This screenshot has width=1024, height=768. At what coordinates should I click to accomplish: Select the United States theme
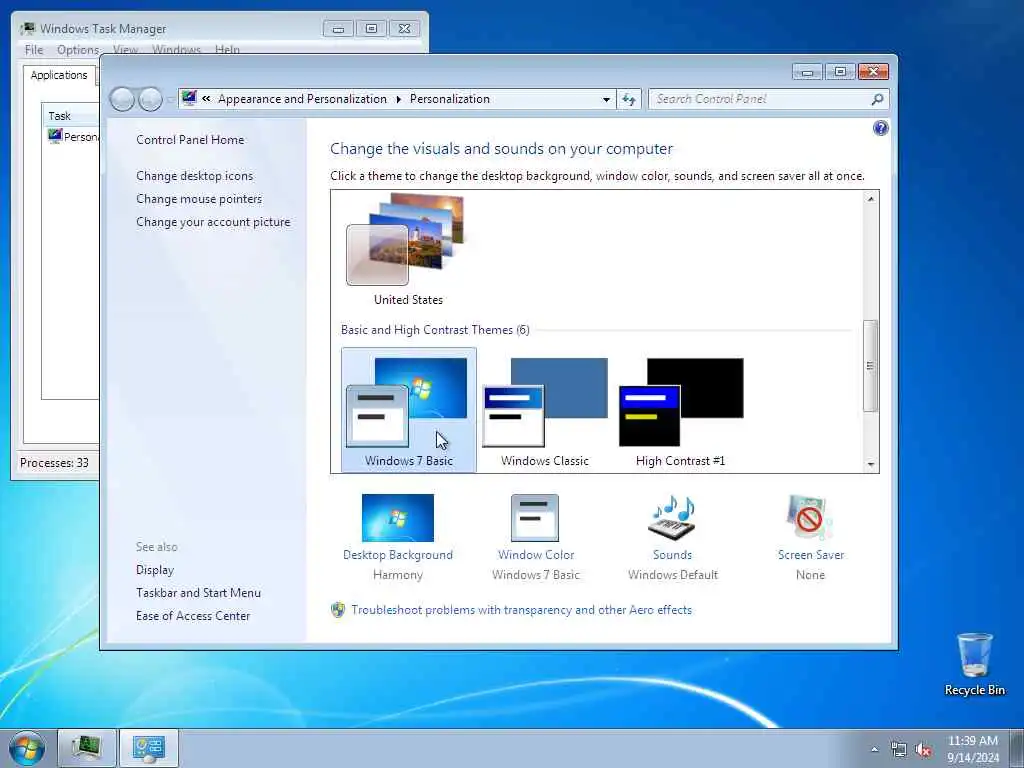click(408, 250)
